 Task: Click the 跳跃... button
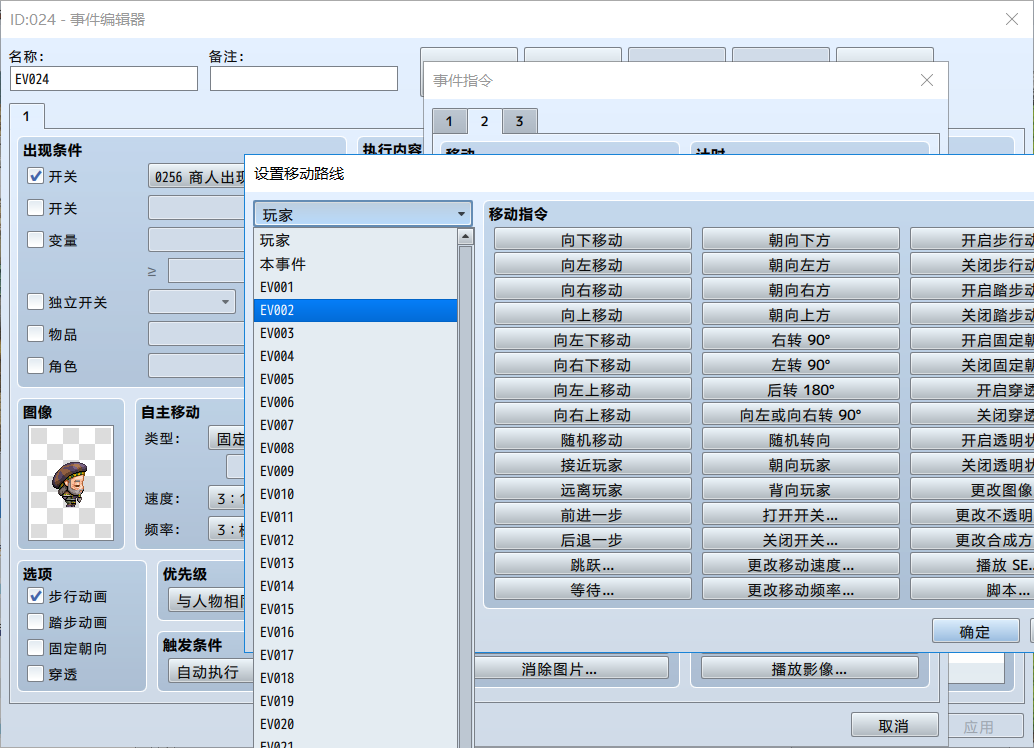point(592,565)
